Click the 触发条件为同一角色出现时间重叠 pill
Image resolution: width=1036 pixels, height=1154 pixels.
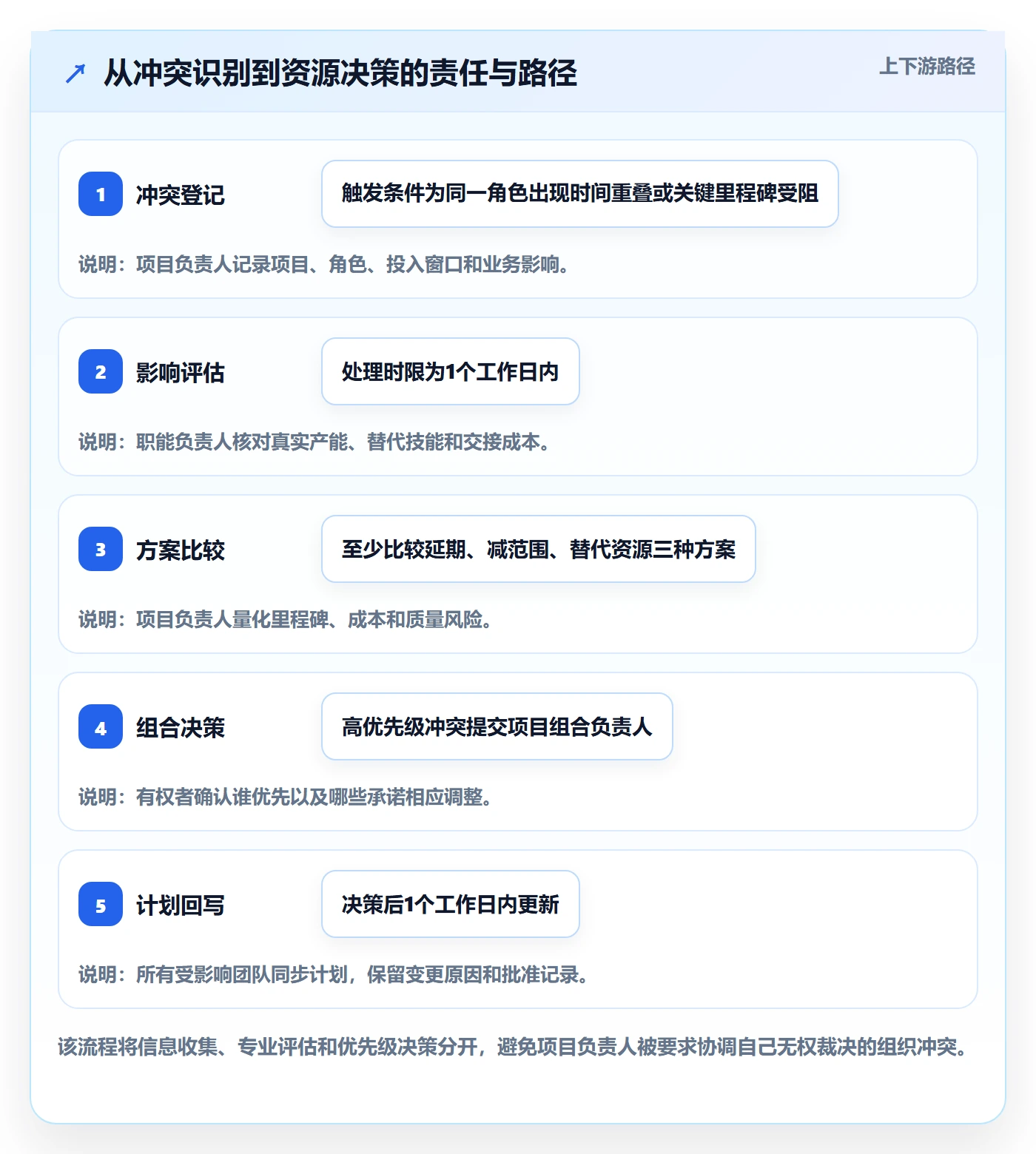(x=580, y=194)
